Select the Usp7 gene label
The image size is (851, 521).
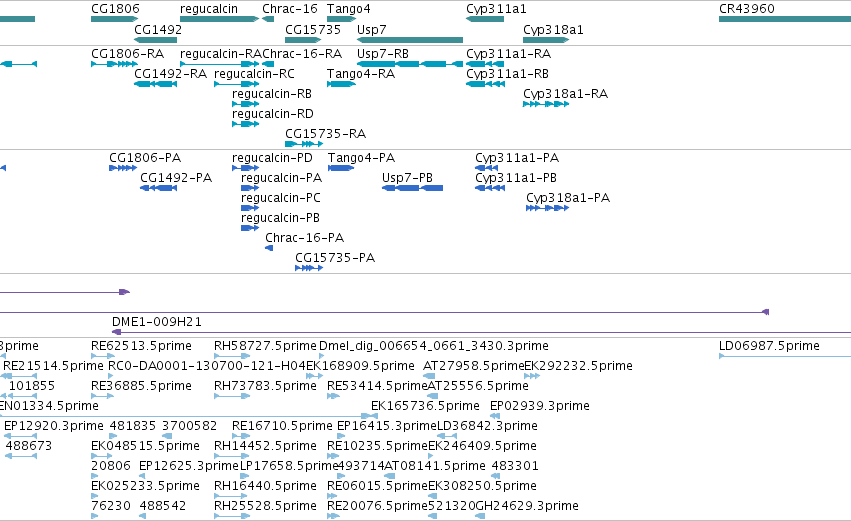pos(372,29)
